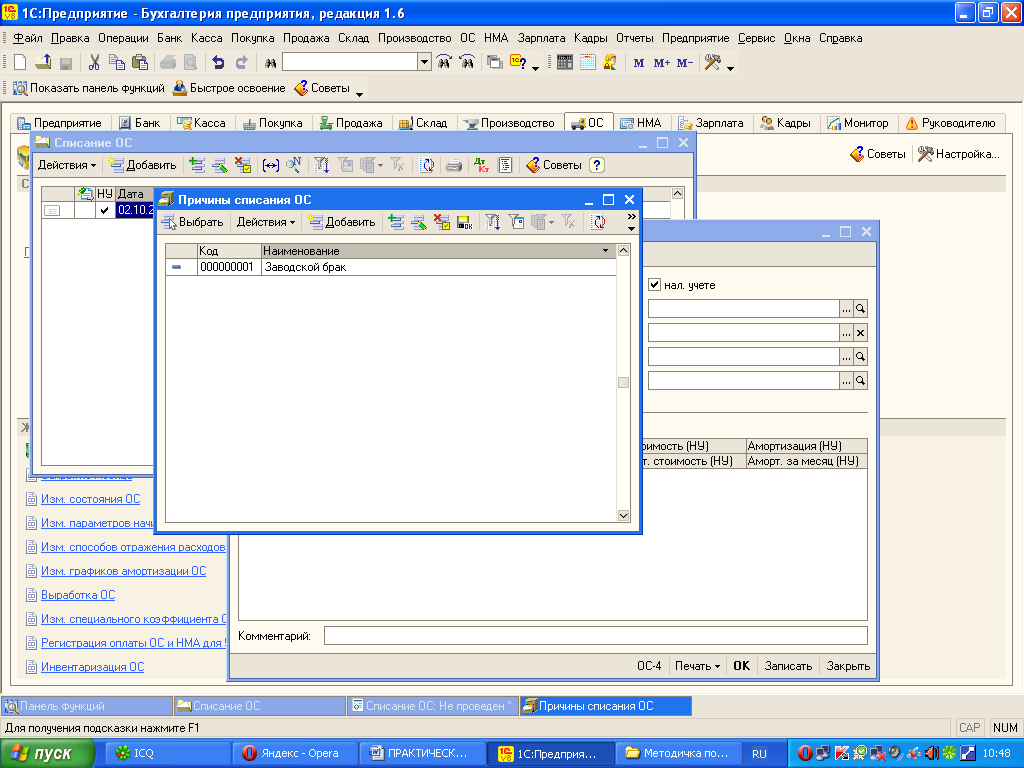Open the Изм. состояния ОС link
Screen dimensions: 1024x768
(x=91, y=499)
